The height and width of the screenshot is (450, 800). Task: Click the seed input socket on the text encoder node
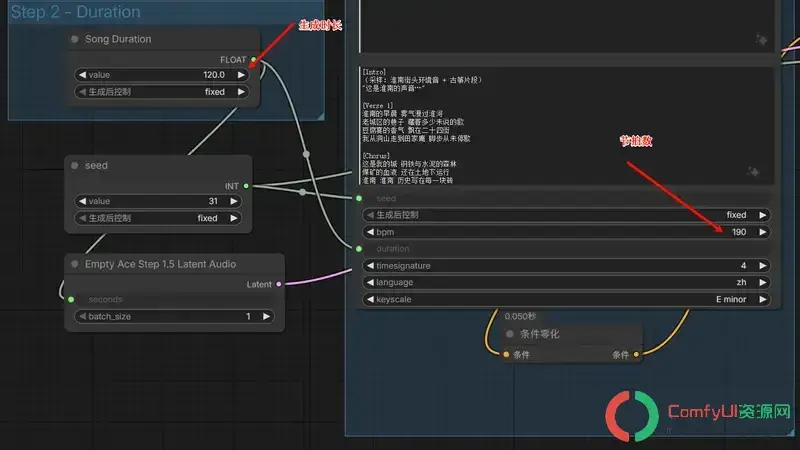click(359, 198)
